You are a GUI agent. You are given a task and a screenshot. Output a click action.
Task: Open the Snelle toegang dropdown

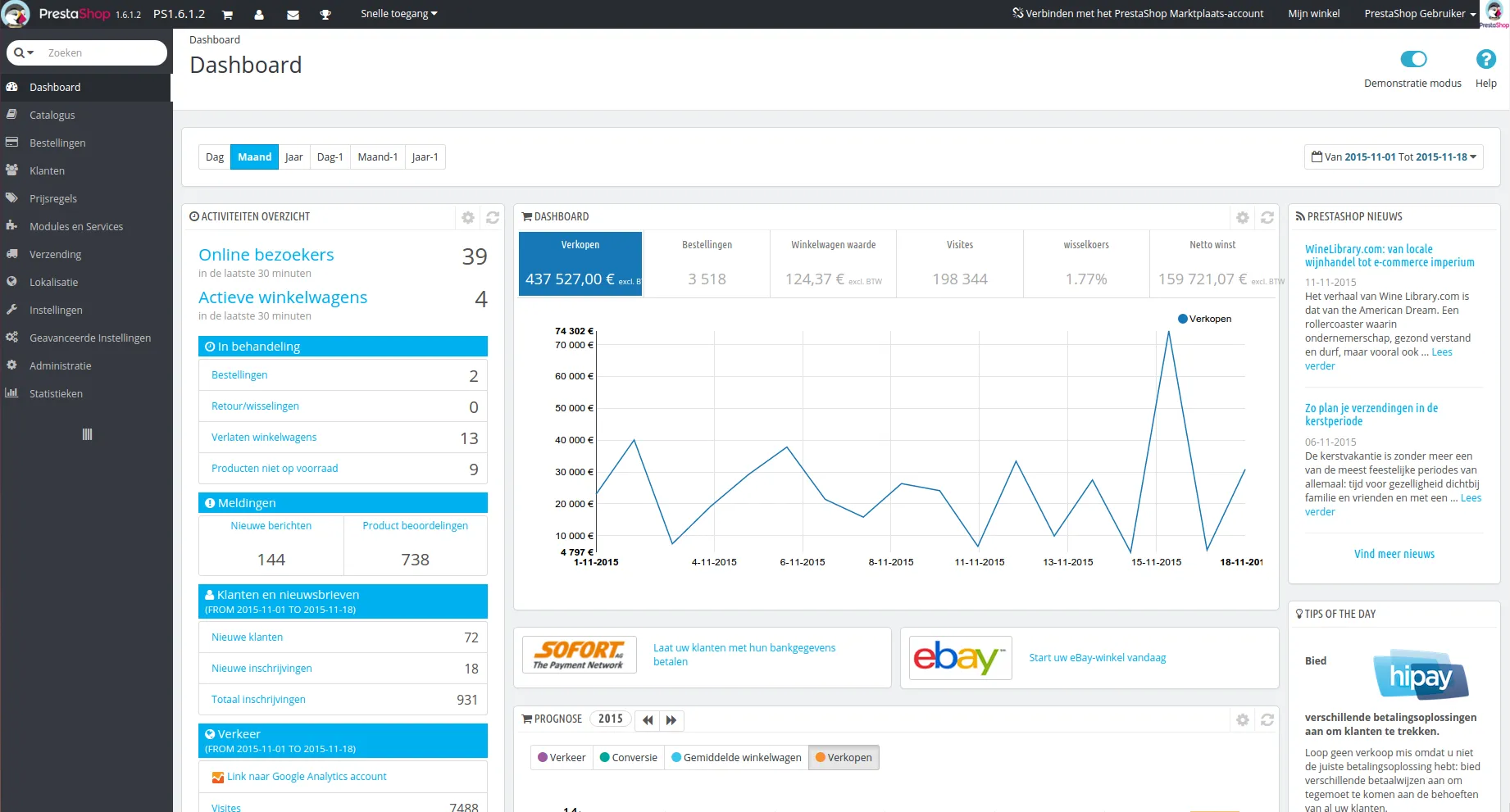(x=398, y=13)
